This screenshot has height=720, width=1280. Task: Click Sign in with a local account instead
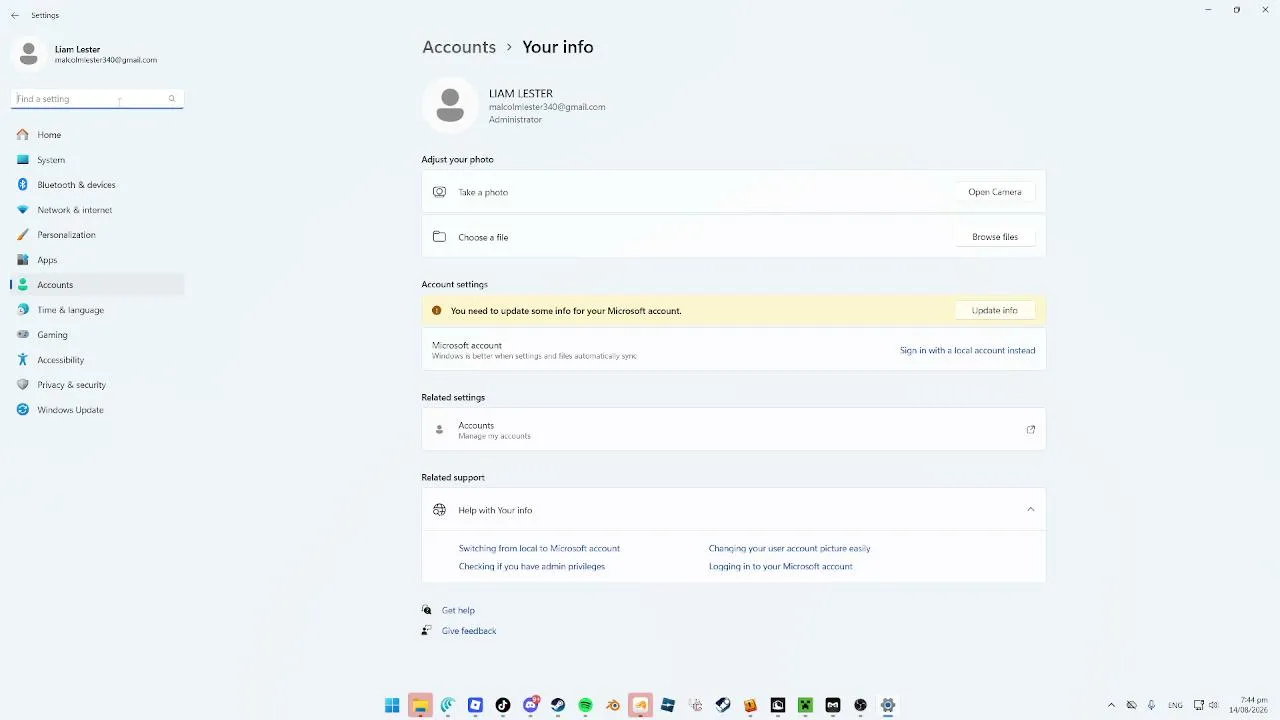tap(967, 350)
